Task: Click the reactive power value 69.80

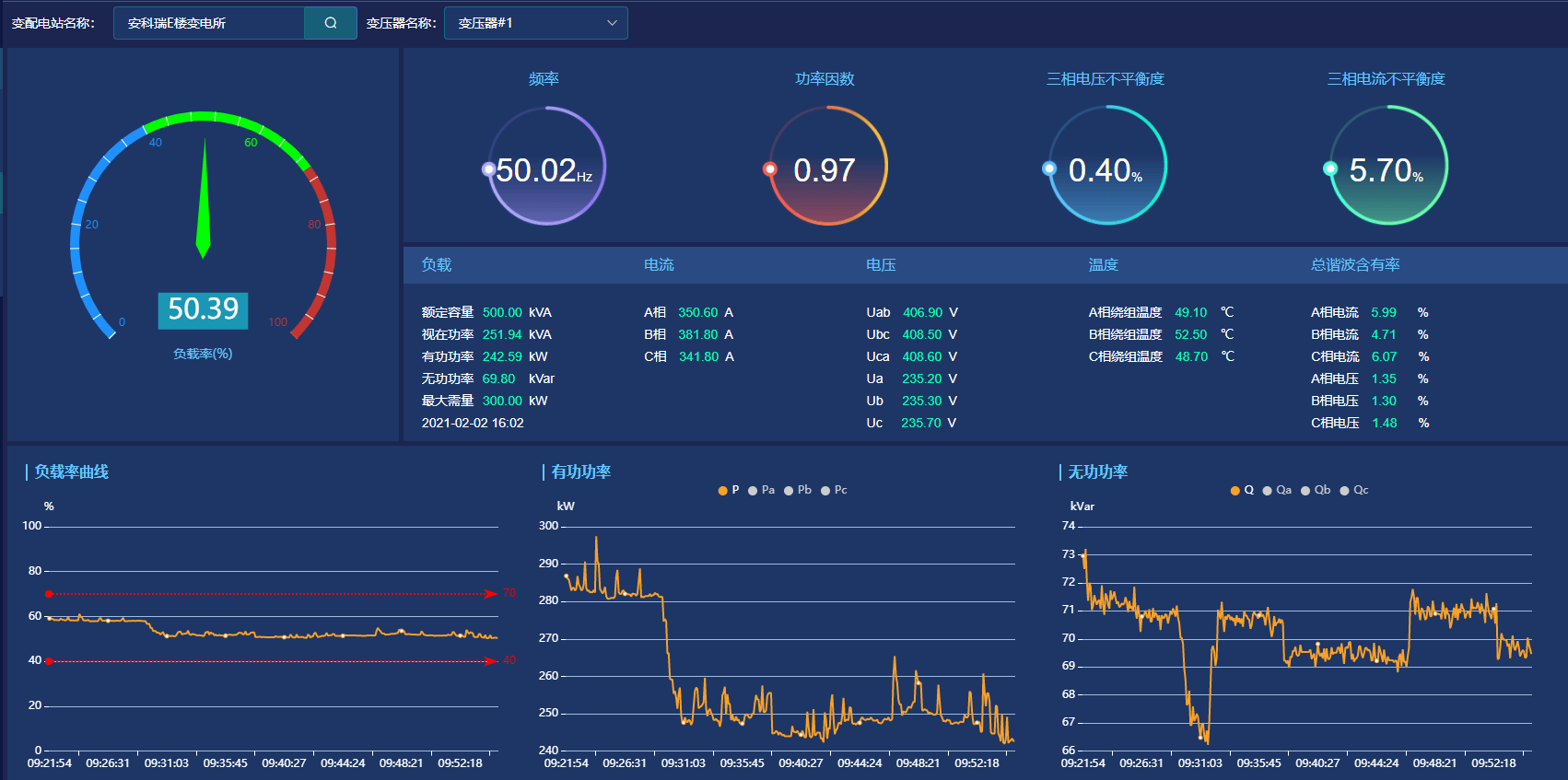Action: pos(498,379)
